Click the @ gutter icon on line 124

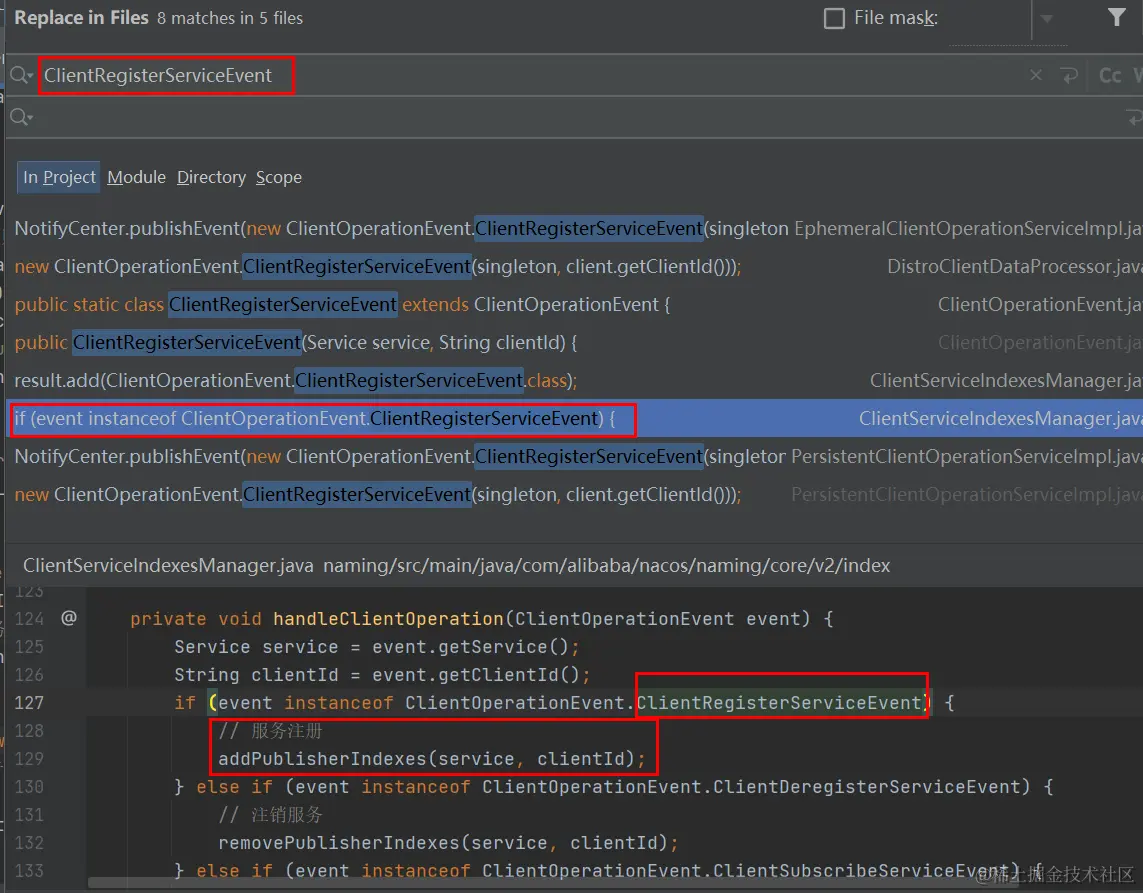tap(69, 618)
